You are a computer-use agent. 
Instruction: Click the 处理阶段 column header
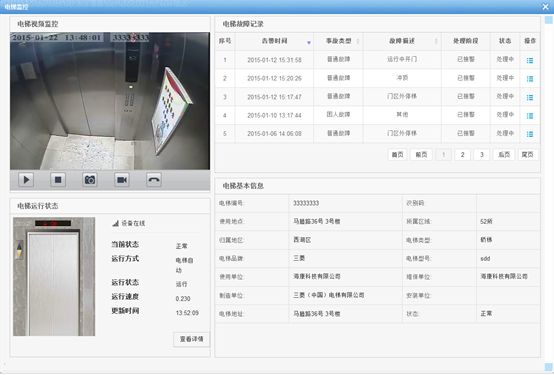(x=466, y=41)
